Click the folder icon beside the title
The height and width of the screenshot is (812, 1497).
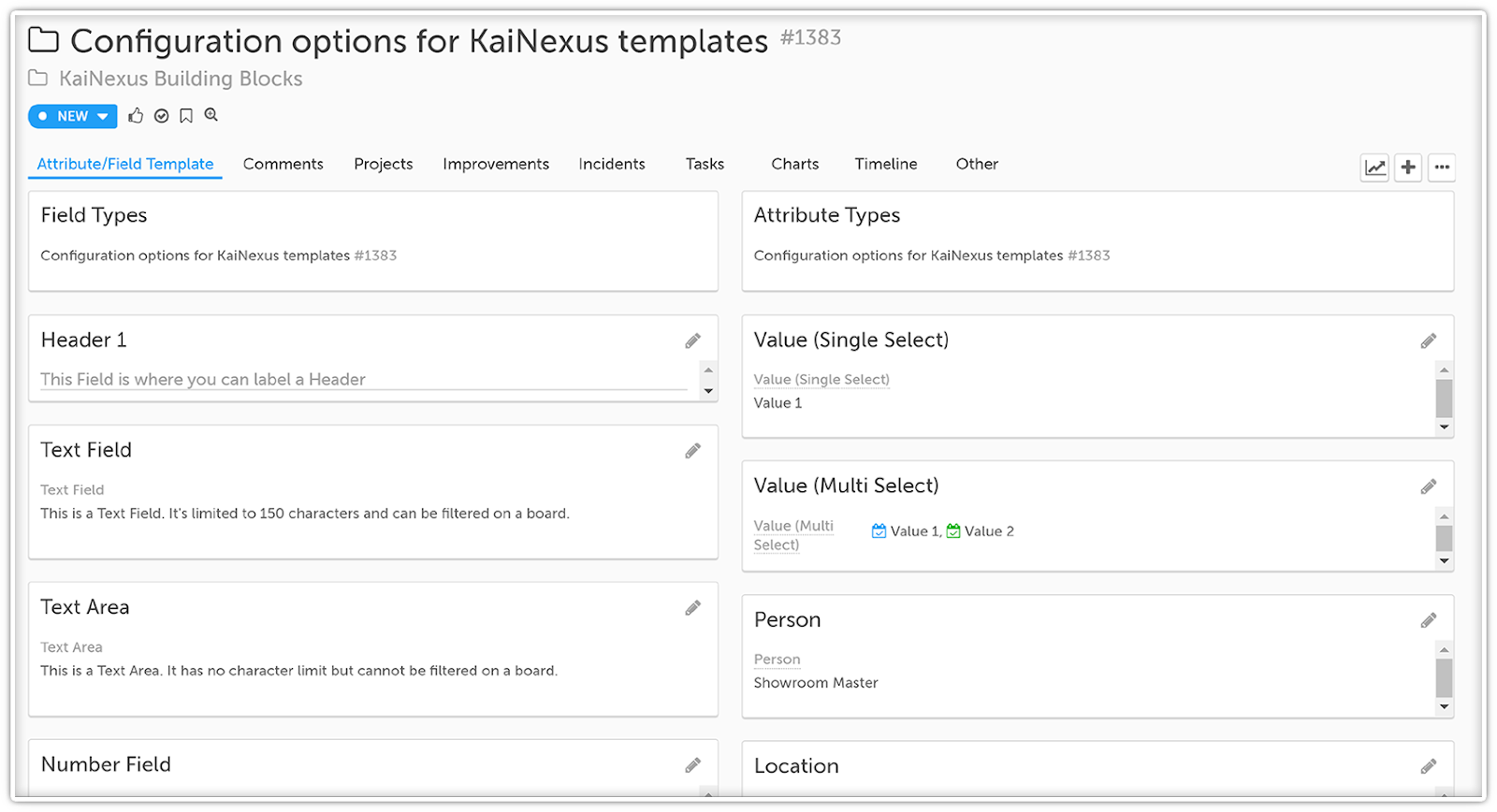click(x=43, y=40)
